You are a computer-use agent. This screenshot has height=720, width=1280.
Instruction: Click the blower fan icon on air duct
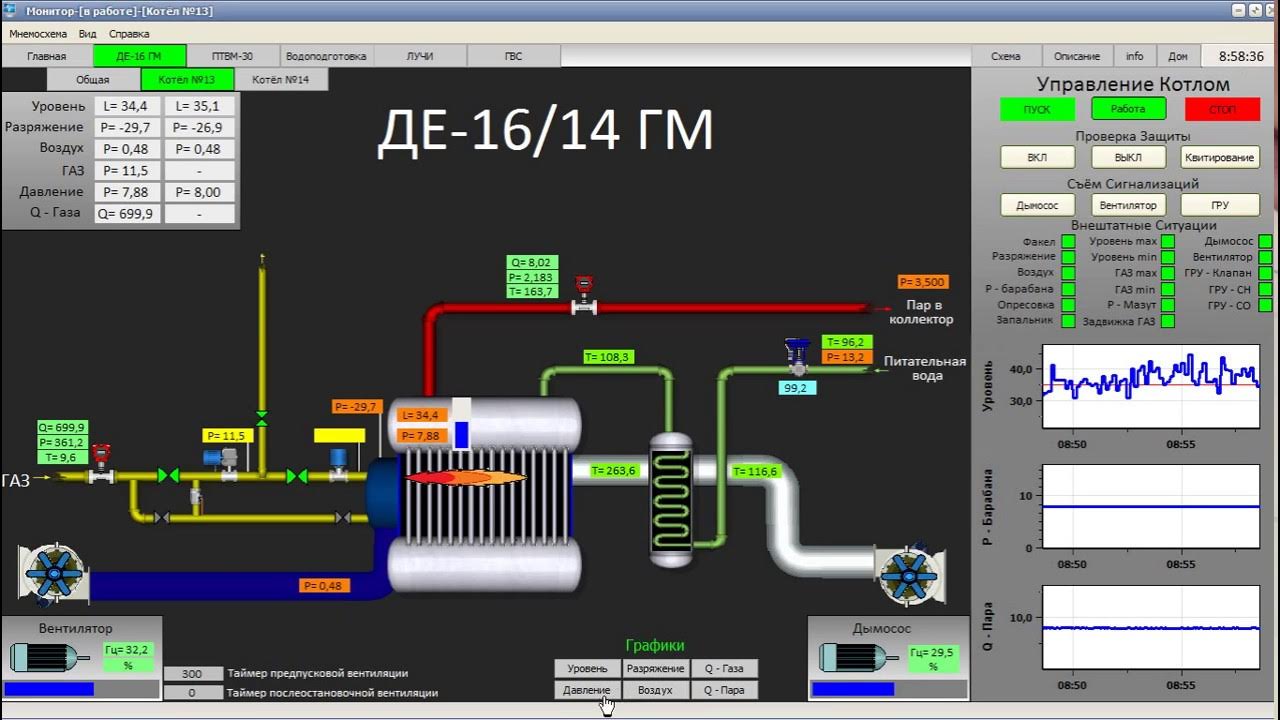click(54, 573)
